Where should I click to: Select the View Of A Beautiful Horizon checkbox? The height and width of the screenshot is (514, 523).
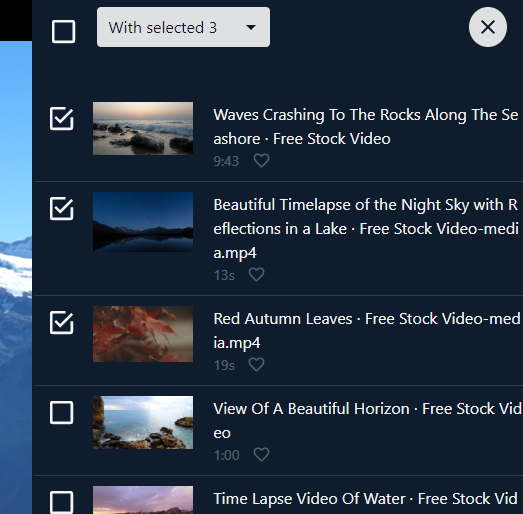[x=62, y=413]
